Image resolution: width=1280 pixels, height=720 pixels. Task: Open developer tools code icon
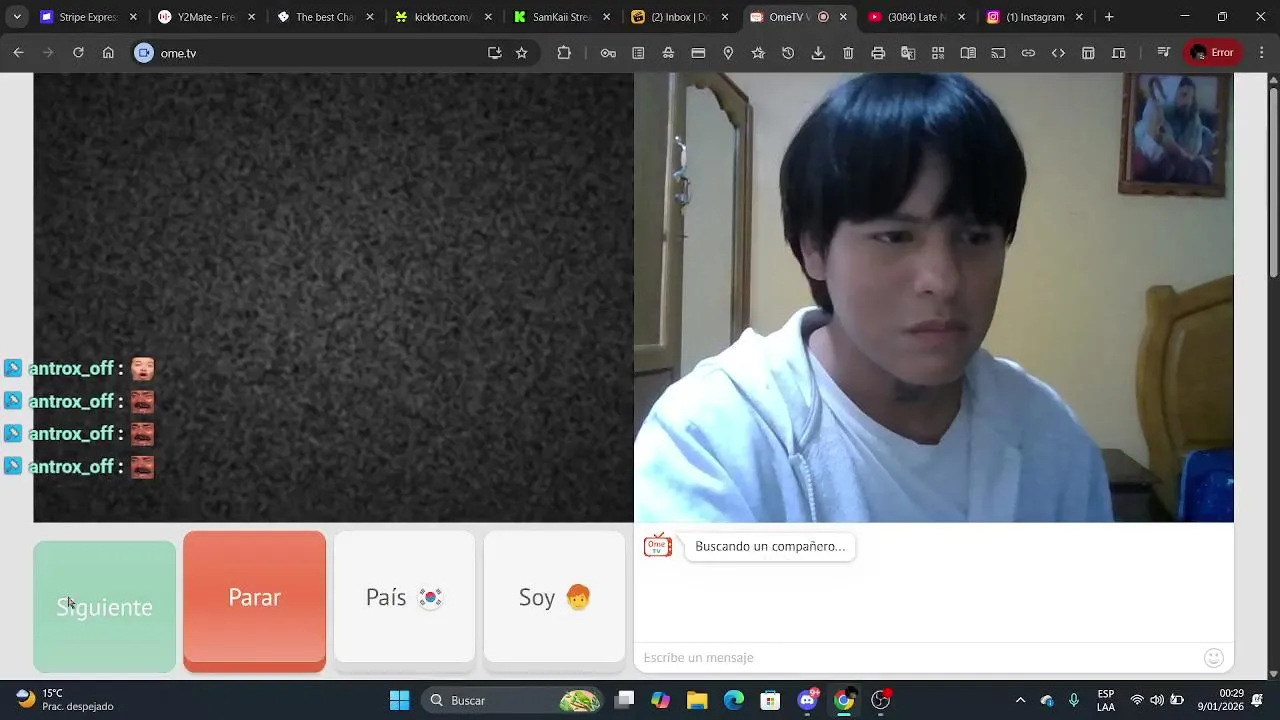point(1058,53)
